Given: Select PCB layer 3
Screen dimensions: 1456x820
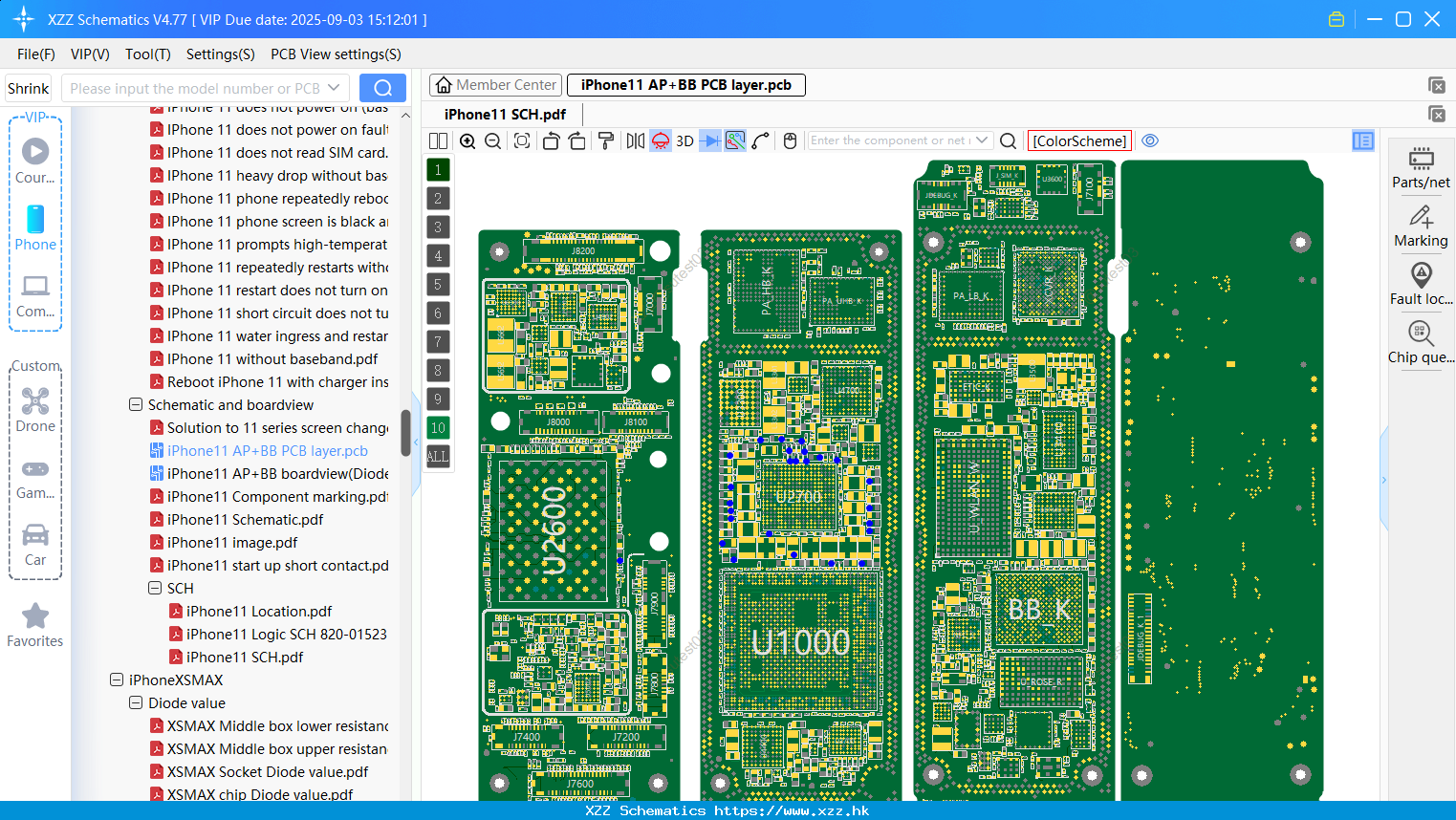Looking at the screenshot, I should tap(438, 227).
